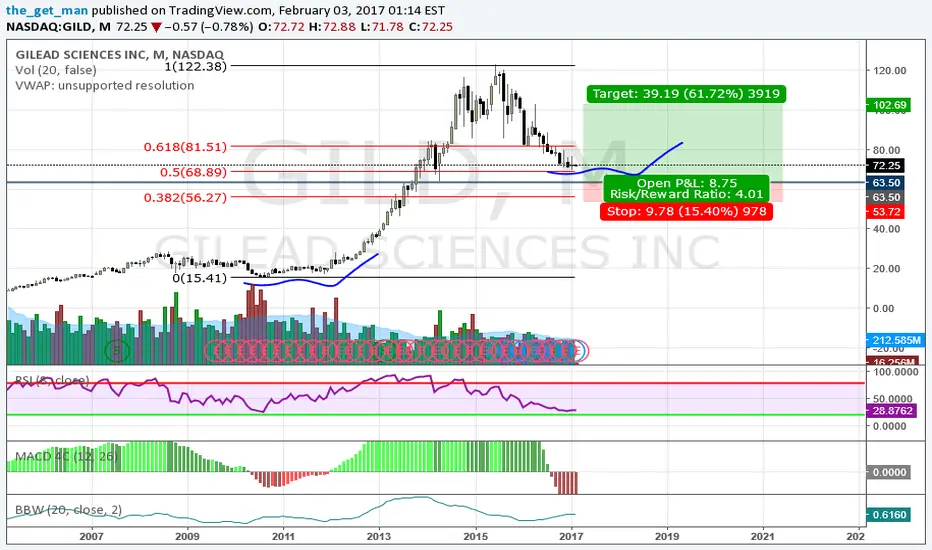Click the Open P&L 8.75 box

tap(687, 188)
